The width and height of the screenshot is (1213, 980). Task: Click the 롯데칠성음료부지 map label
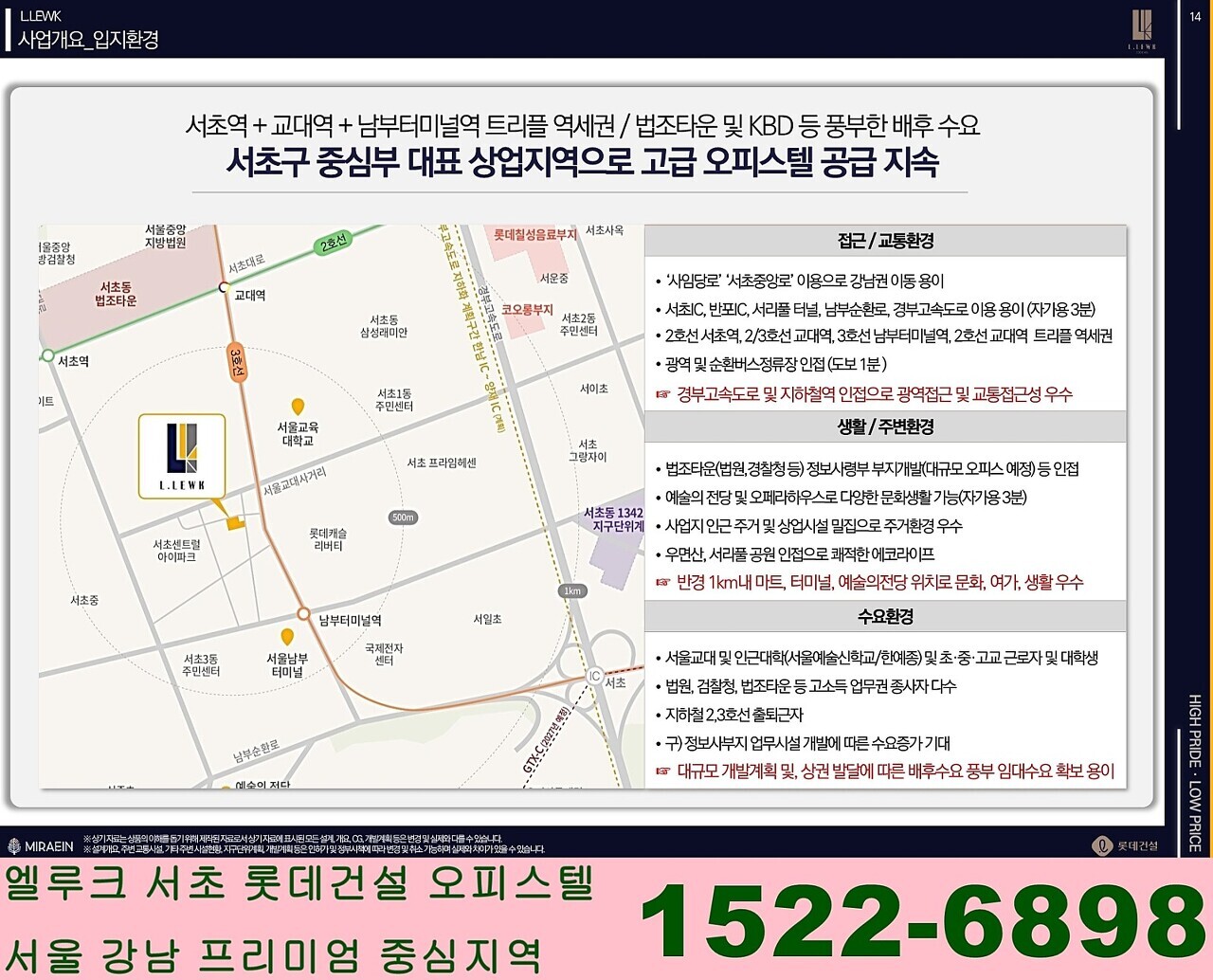tap(535, 234)
